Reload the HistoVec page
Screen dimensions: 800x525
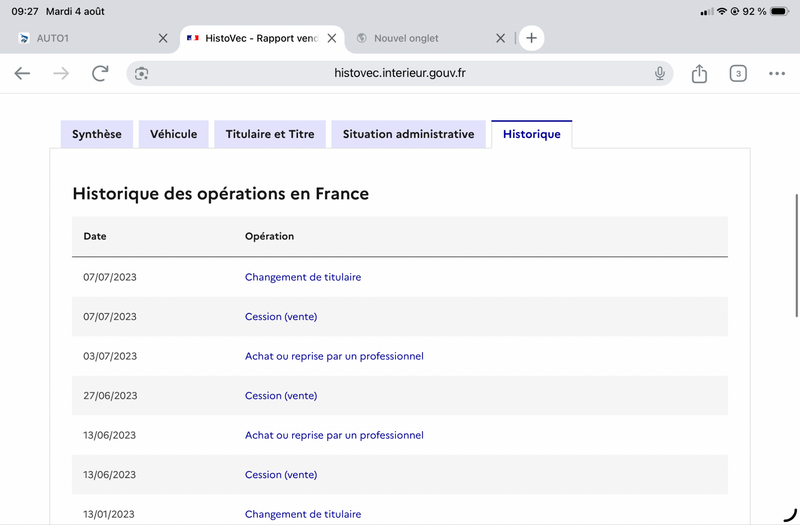[x=100, y=73]
